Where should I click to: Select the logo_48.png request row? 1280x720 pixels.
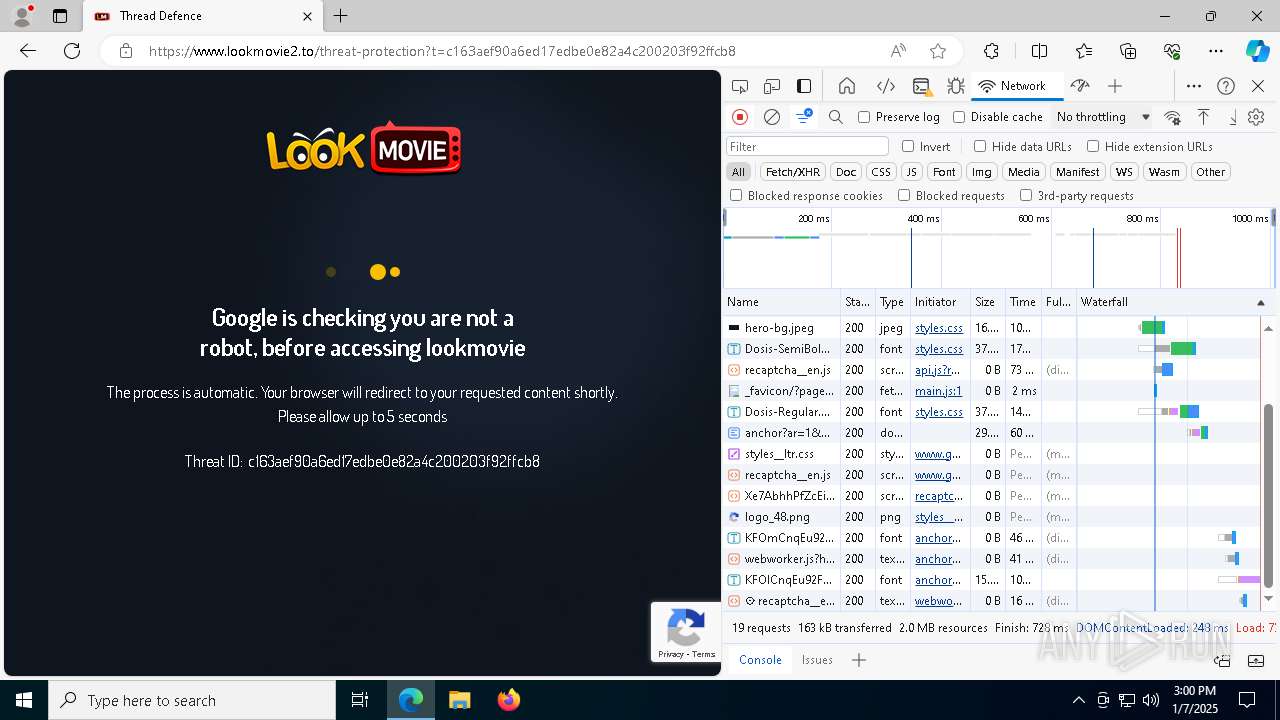pos(990,517)
